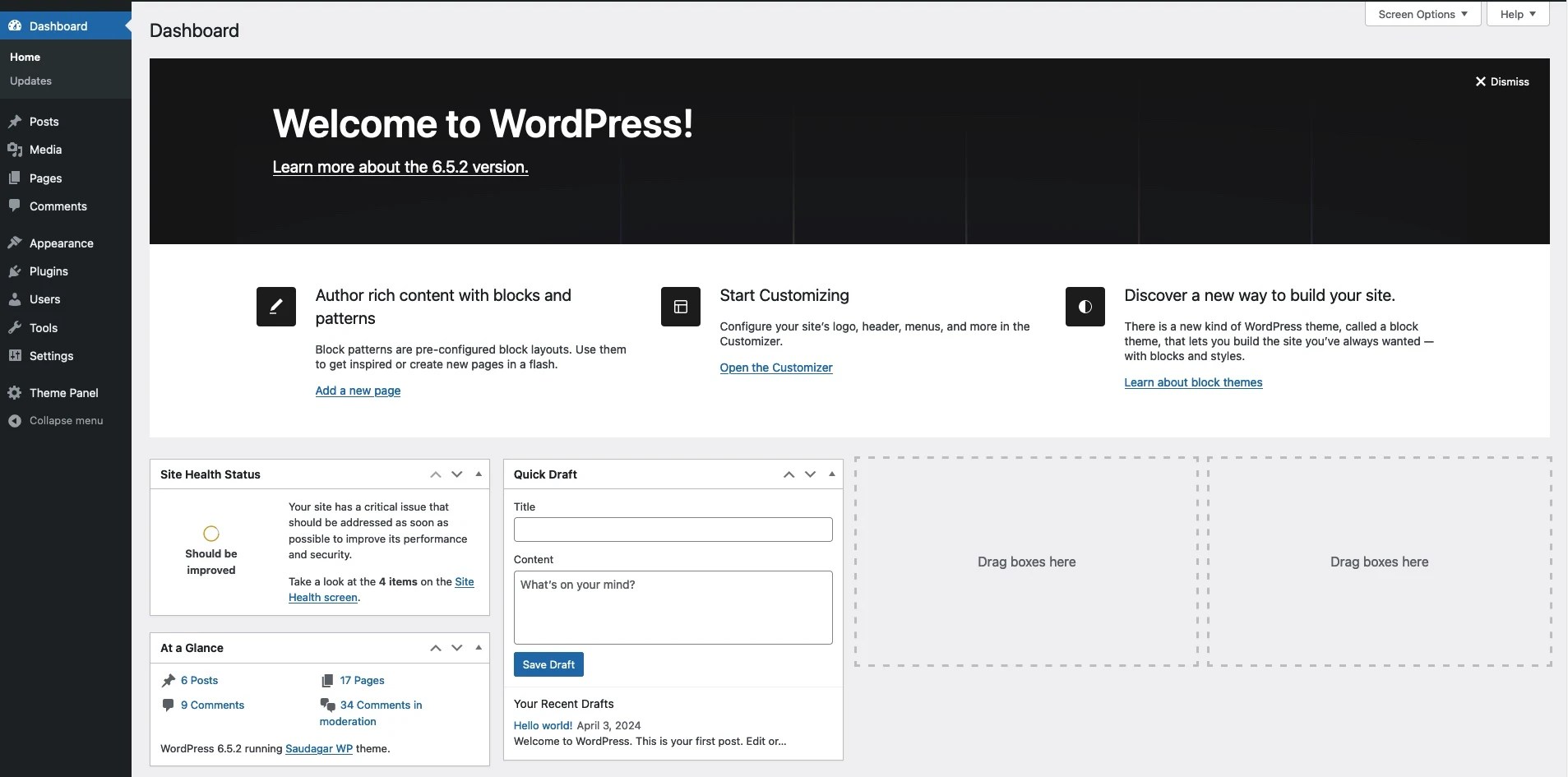Open the 17 Pages link
Screen dimensions: 1568x777
pos(363,680)
